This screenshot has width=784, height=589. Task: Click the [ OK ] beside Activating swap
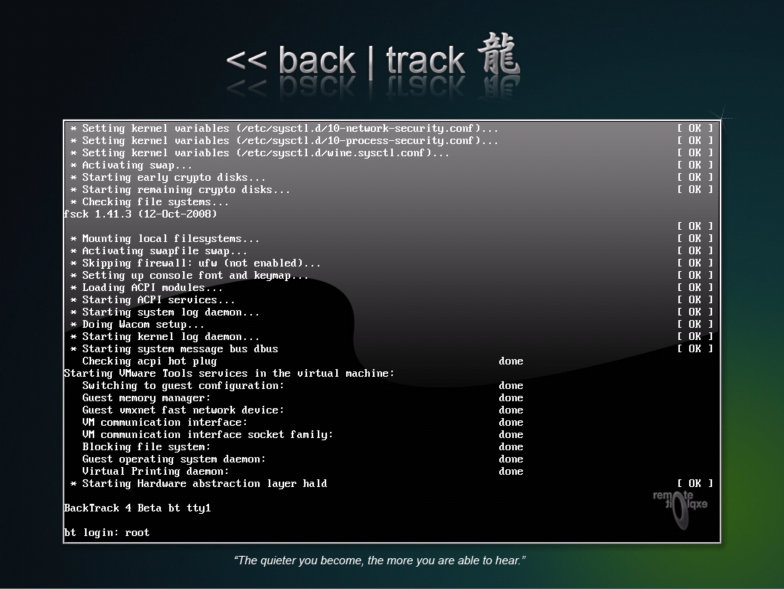click(x=695, y=166)
